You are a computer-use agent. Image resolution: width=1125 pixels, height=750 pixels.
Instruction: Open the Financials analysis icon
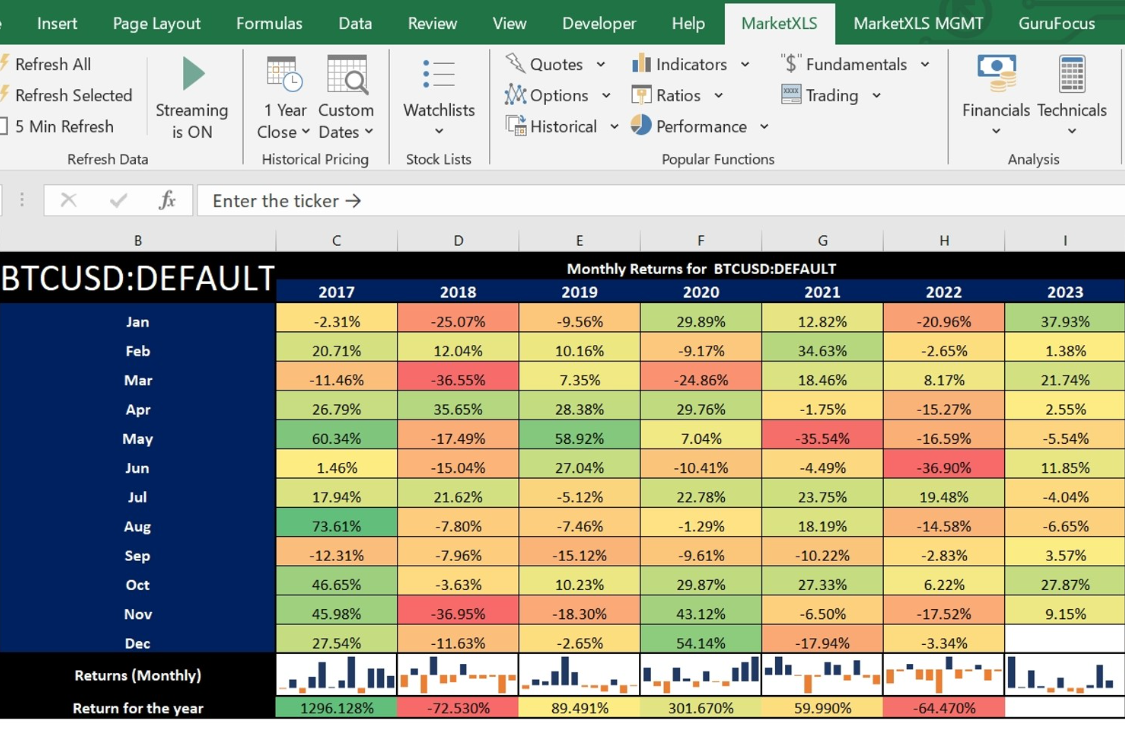pyautogui.click(x=995, y=74)
